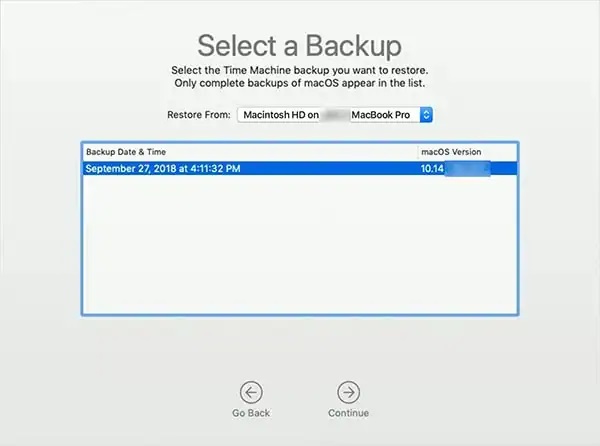The image size is (600, 446).
Task: Click the 10.14 version cell in selected row
Action: (432, 168)
